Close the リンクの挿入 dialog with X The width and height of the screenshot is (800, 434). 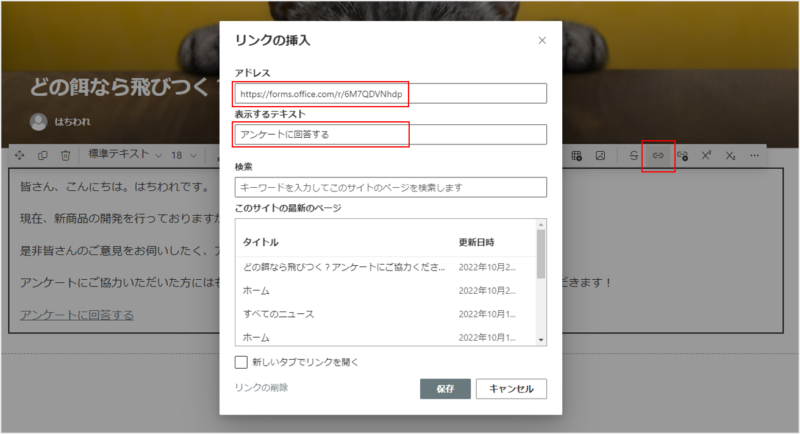pyautogui.click(x=542, y=40)
